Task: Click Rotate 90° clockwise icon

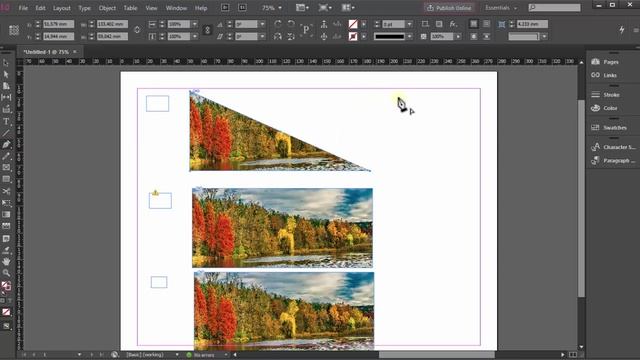Action: click(278, 24)
